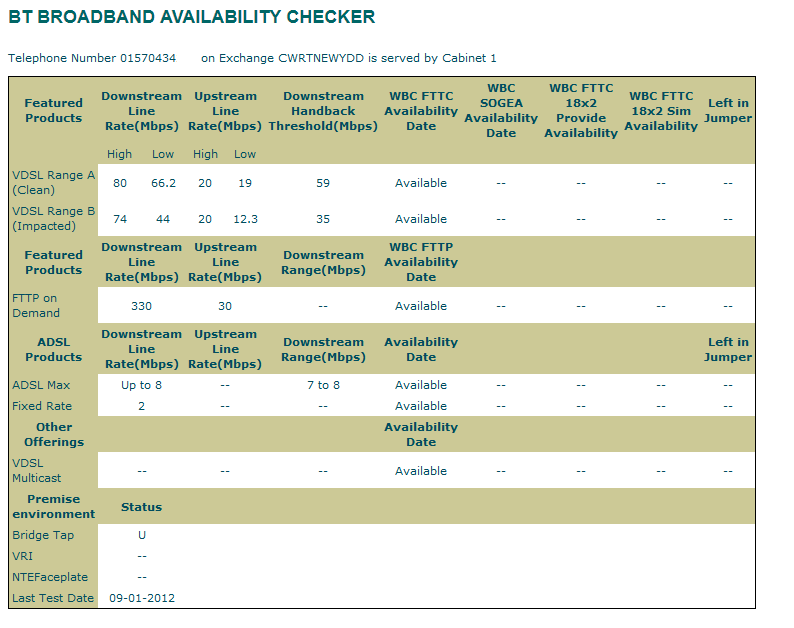Click the Premise environment section header

pos(54,506)
